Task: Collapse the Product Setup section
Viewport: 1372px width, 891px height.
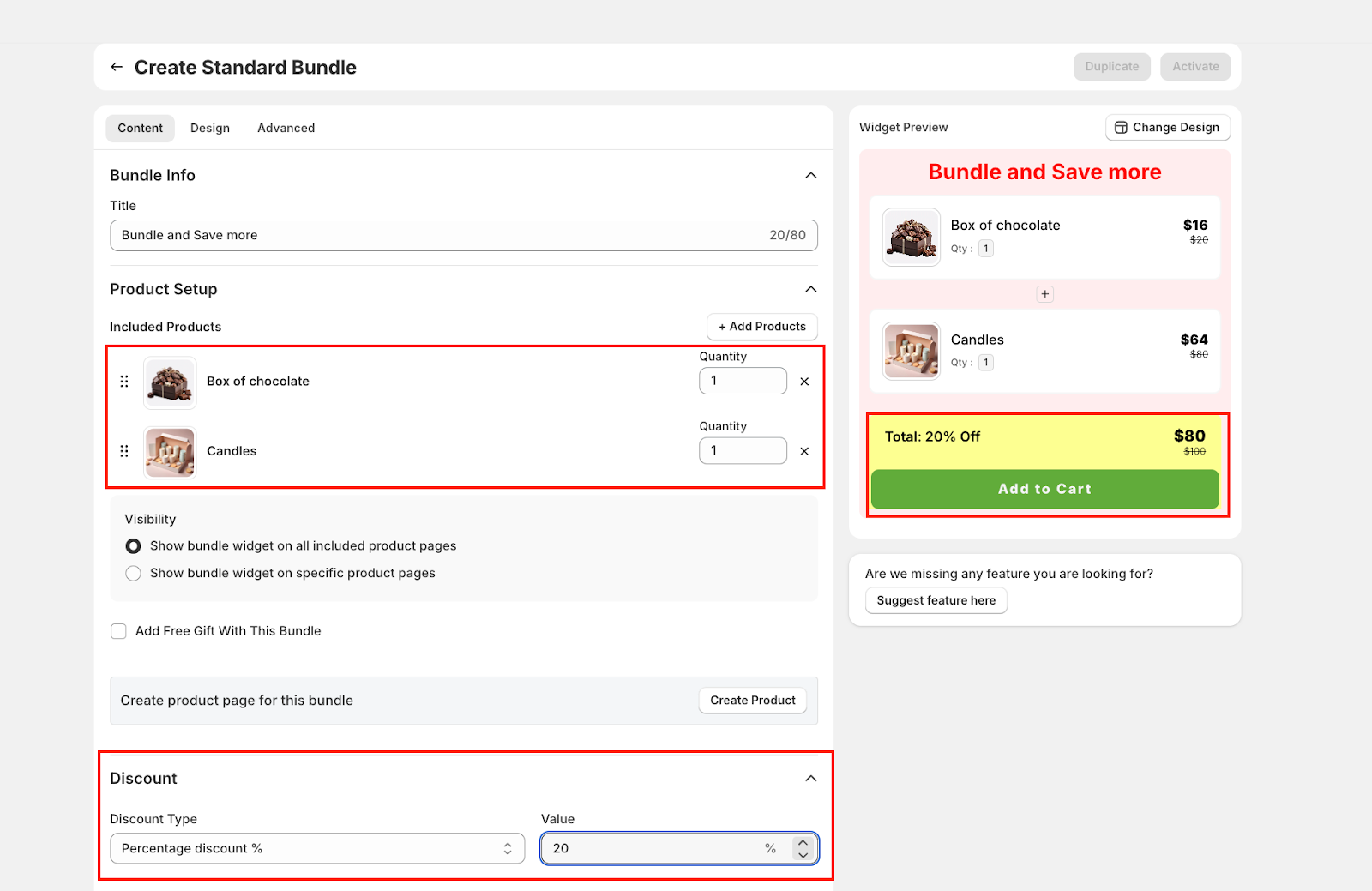Action: (x=810, y=289)
